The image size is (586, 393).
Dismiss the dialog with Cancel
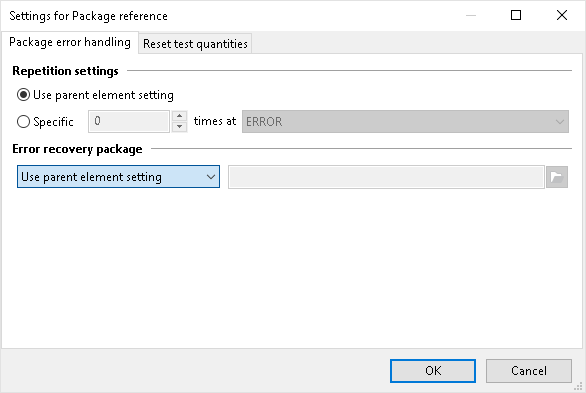click(529, 371)
